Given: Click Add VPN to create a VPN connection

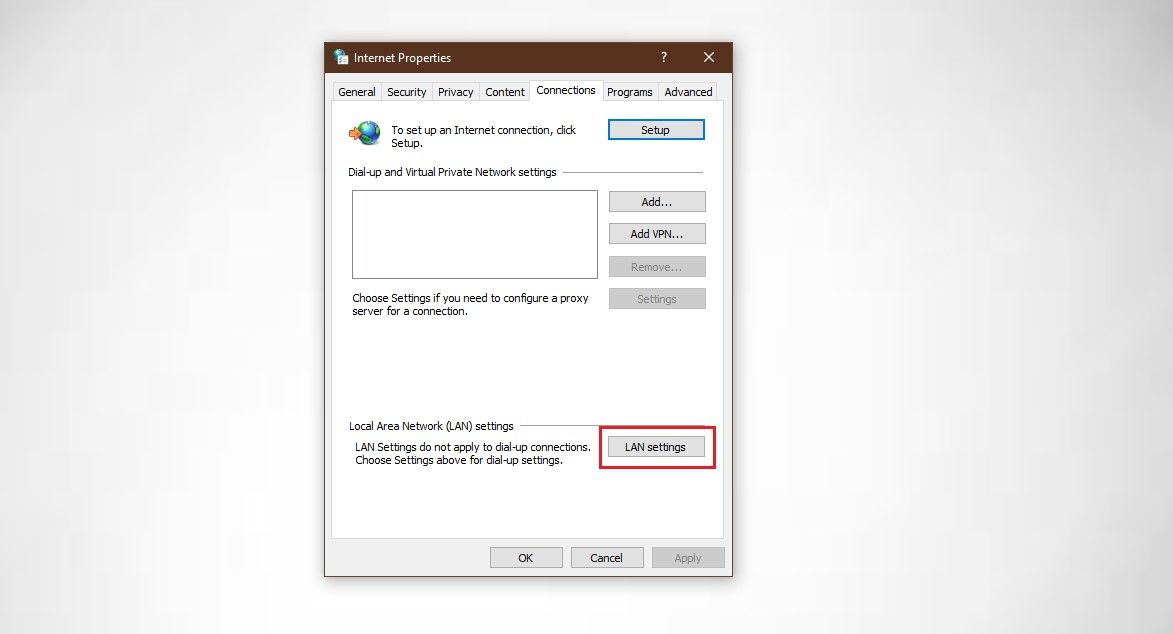Looking at the screenshot, I should pos(656,233).
